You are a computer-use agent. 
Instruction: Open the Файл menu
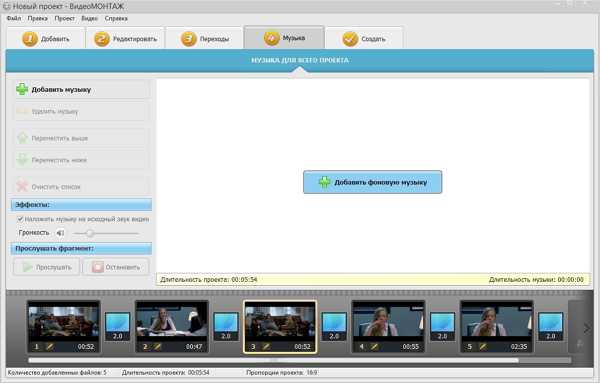(14, 18)
